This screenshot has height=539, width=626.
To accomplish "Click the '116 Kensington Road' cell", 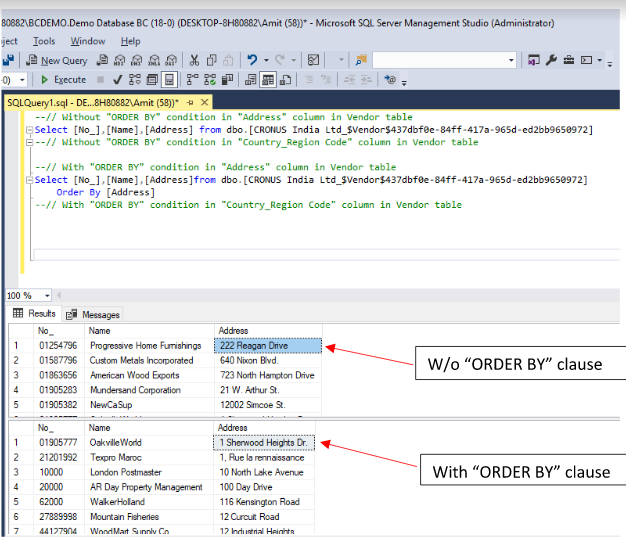I will [x=264, y=502].
